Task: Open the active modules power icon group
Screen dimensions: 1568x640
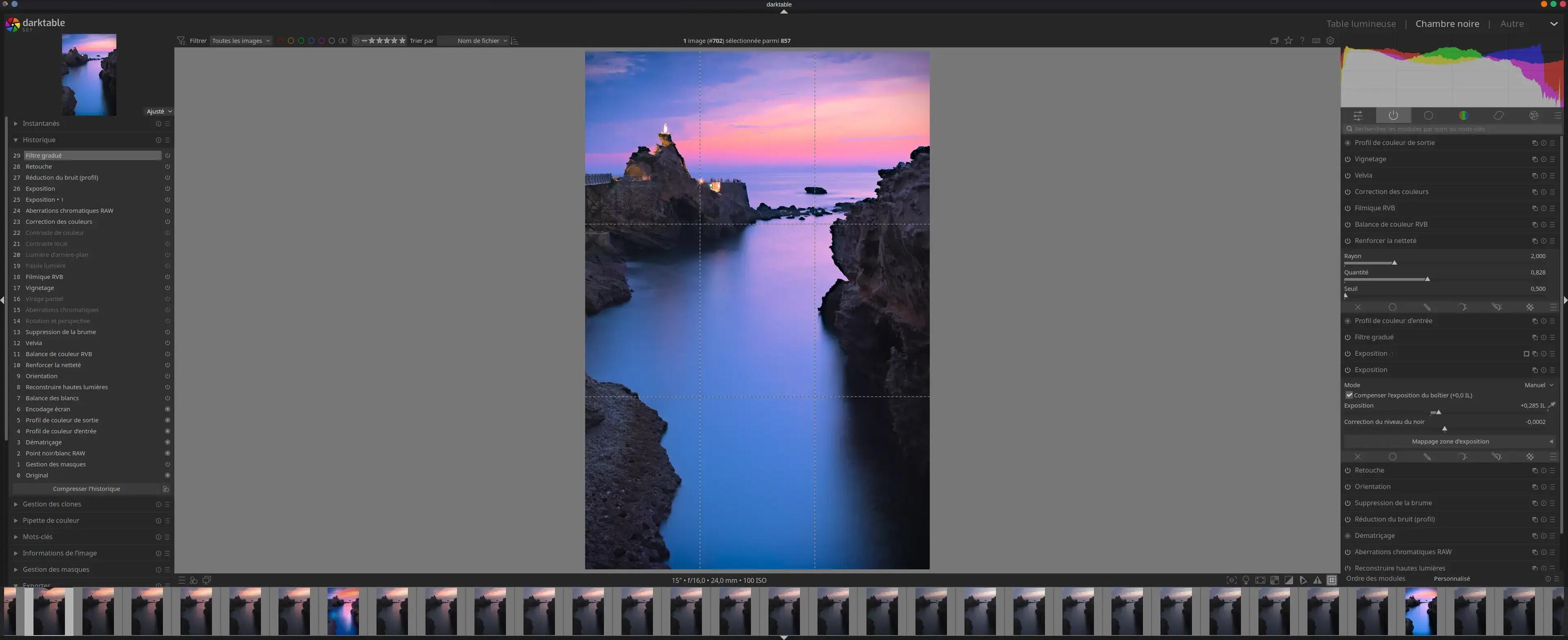Action: (1394, 116)
